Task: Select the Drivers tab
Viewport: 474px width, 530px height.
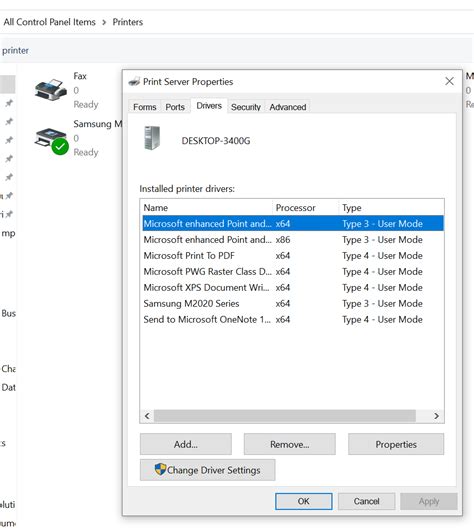Action: (209, 106)
